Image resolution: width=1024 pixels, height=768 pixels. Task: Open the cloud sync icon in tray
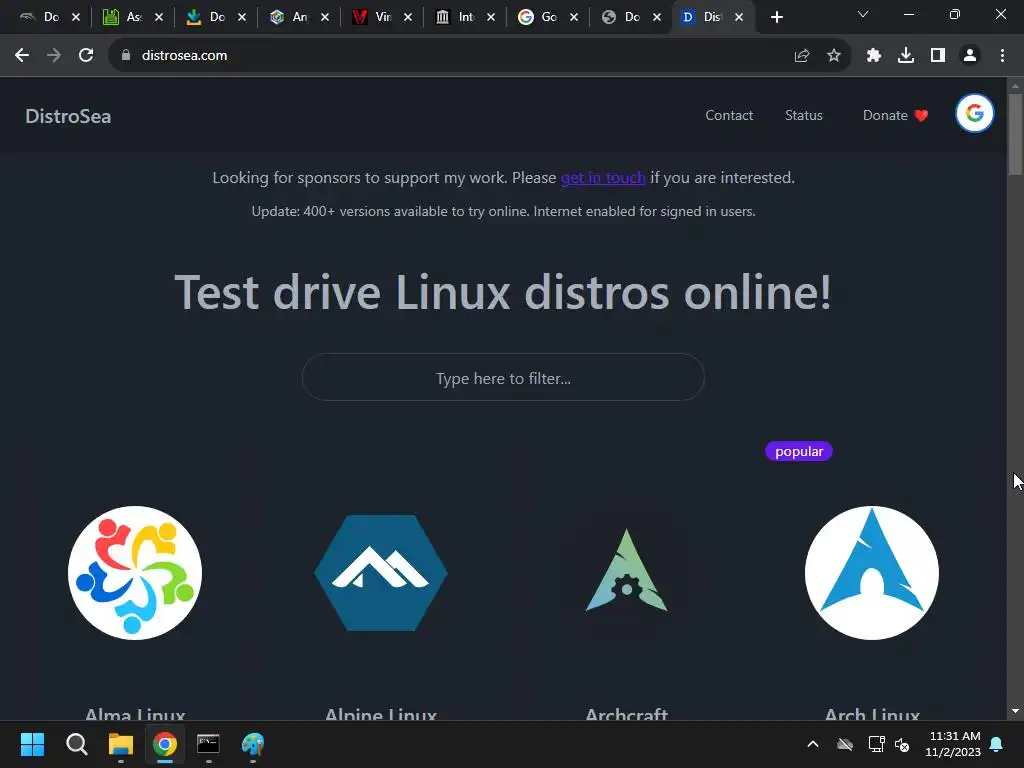click(x=845, y=744)
